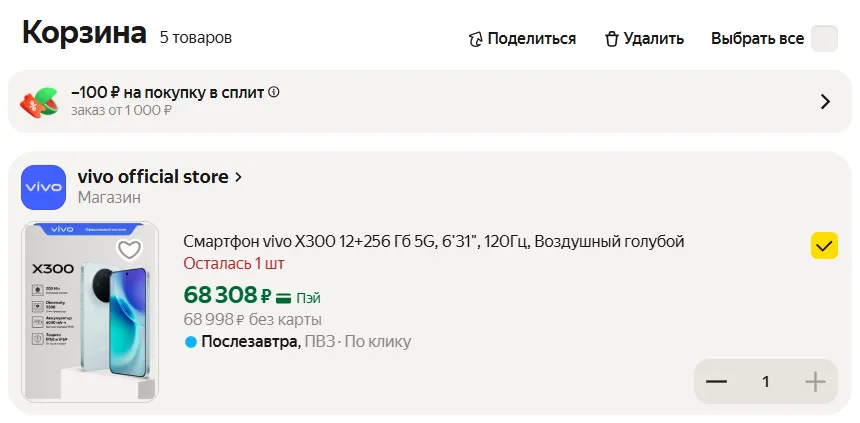Click the blue delivery dot icon
Image resolution: width=860 pixels, height=423 pixels.
point(191,342)
